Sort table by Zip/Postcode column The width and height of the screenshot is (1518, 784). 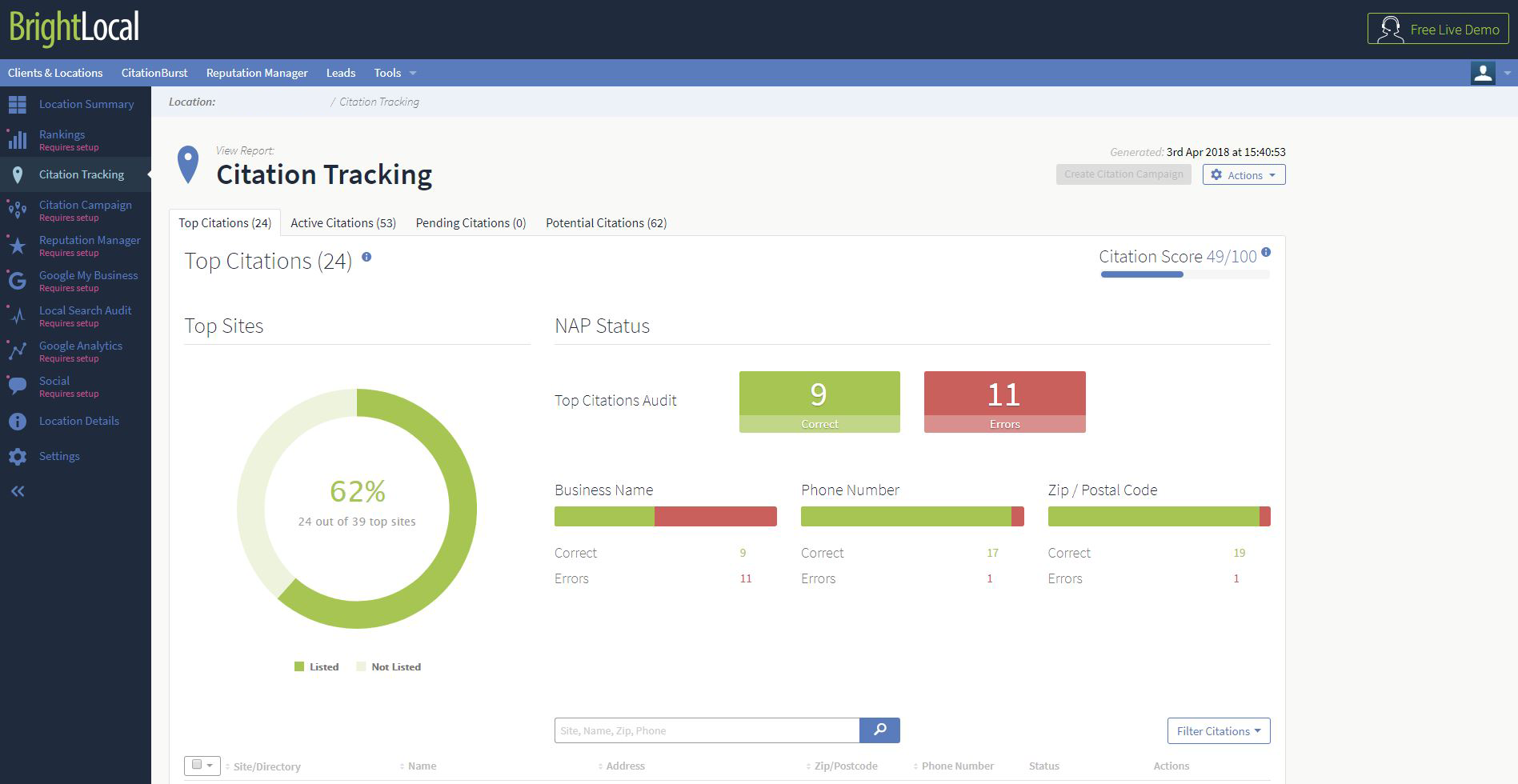[842, 766]
